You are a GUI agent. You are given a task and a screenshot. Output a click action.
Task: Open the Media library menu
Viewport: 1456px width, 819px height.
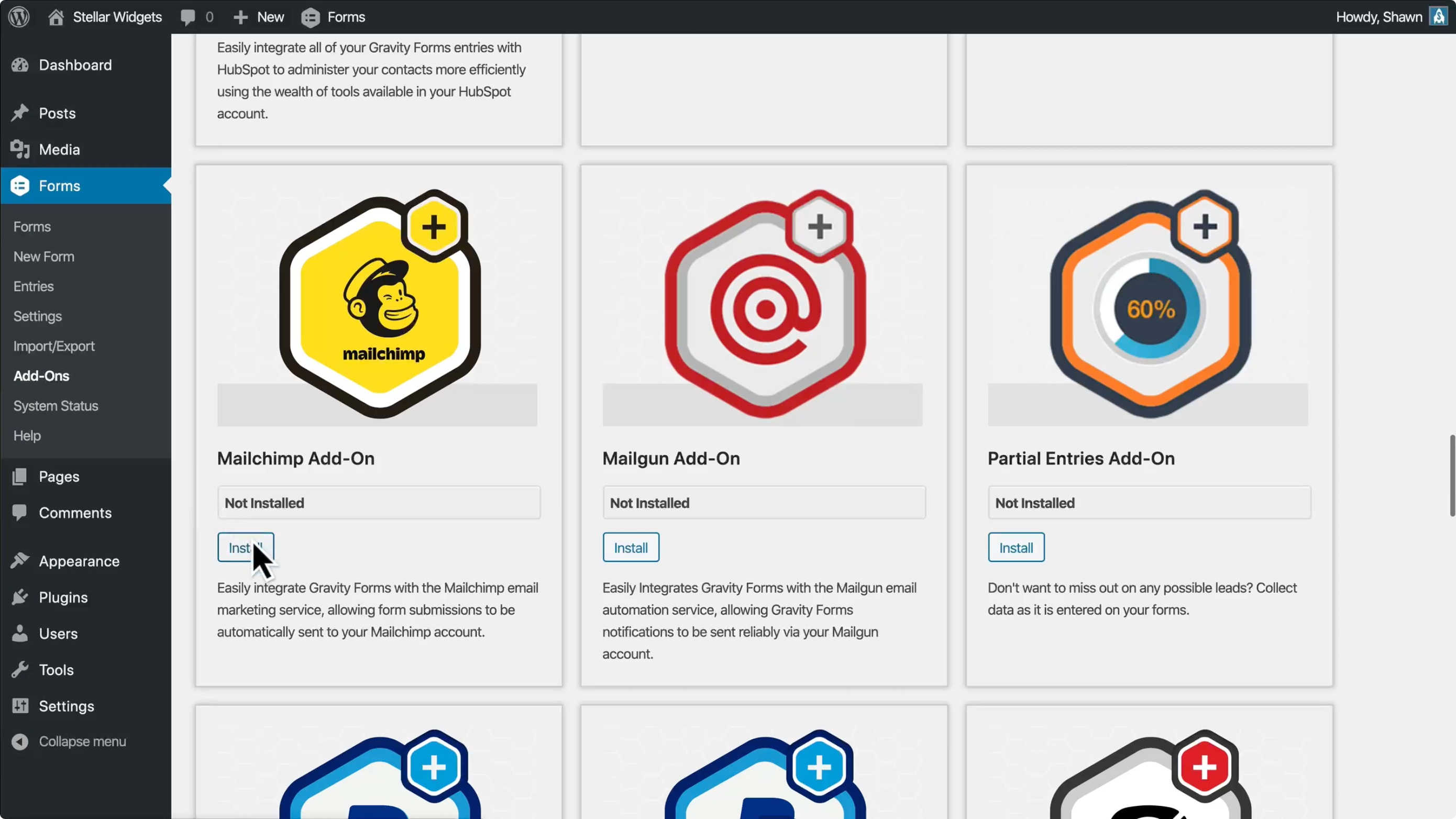[x=59, y=149]
